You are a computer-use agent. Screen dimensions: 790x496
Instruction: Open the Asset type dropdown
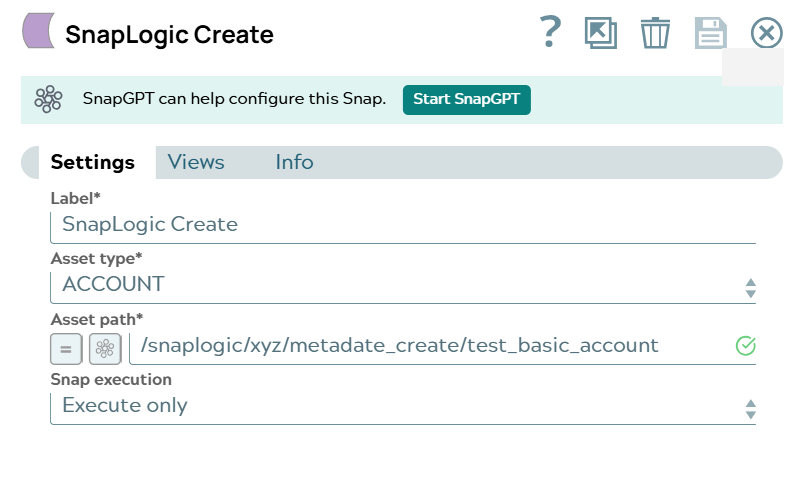click(403, 287)
